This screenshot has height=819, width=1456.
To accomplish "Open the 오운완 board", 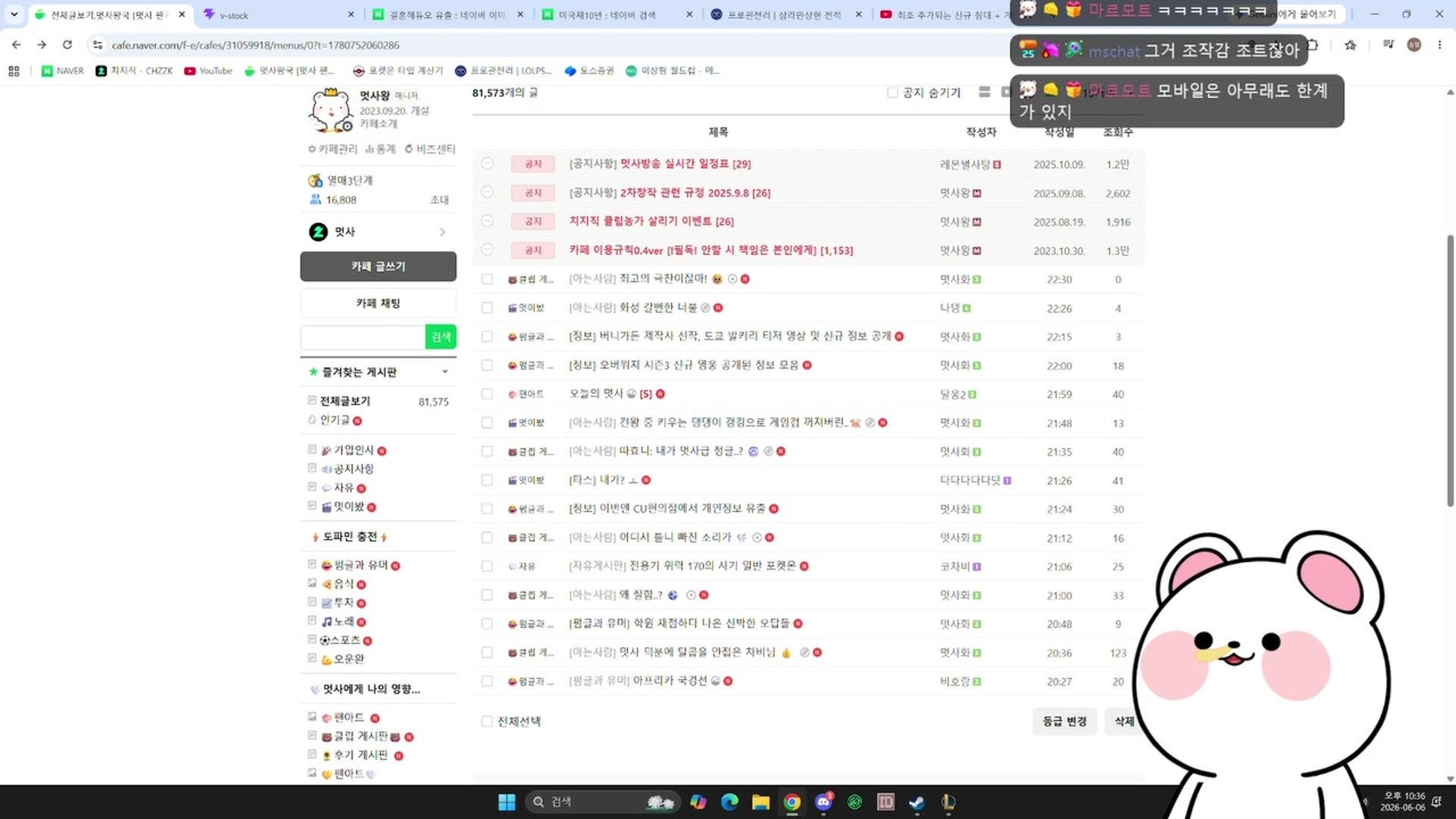I will tap(349, 659).
